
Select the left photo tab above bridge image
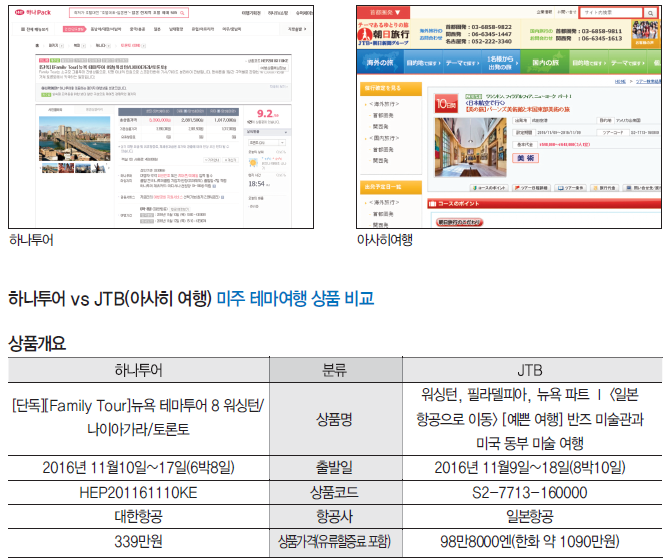(x=55, y=110)
